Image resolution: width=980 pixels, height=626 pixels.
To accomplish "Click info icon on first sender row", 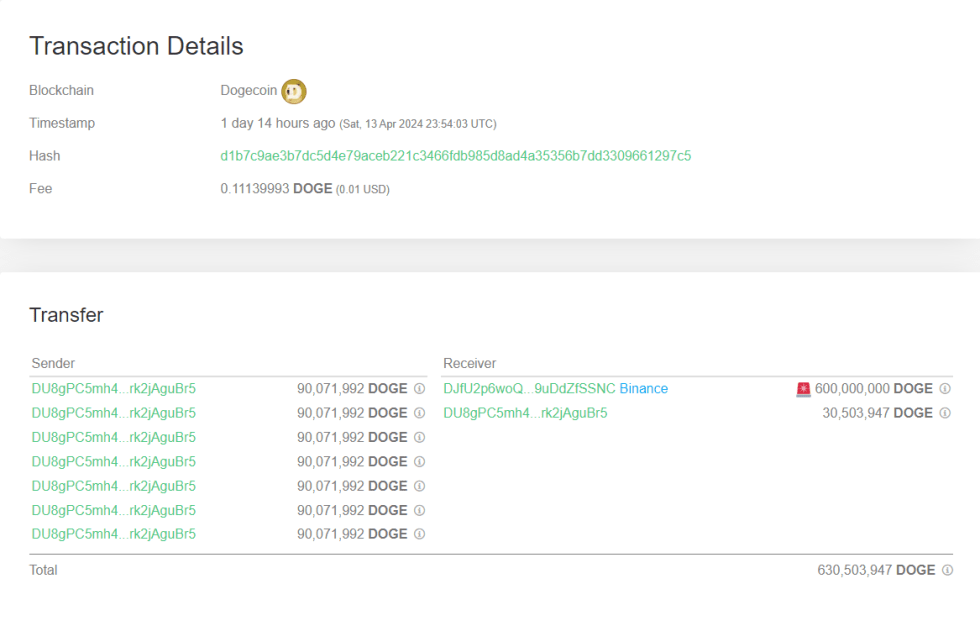I will tap(419, 388).
